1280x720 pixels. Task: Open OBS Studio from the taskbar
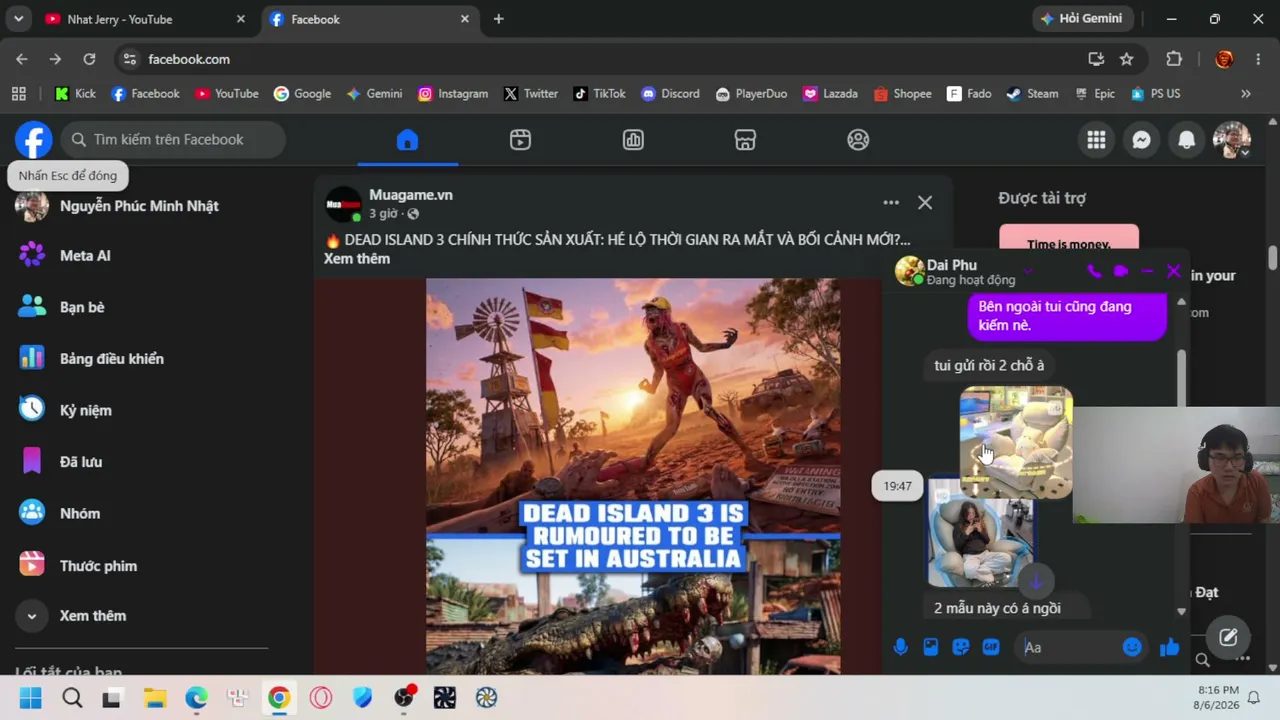404,698
